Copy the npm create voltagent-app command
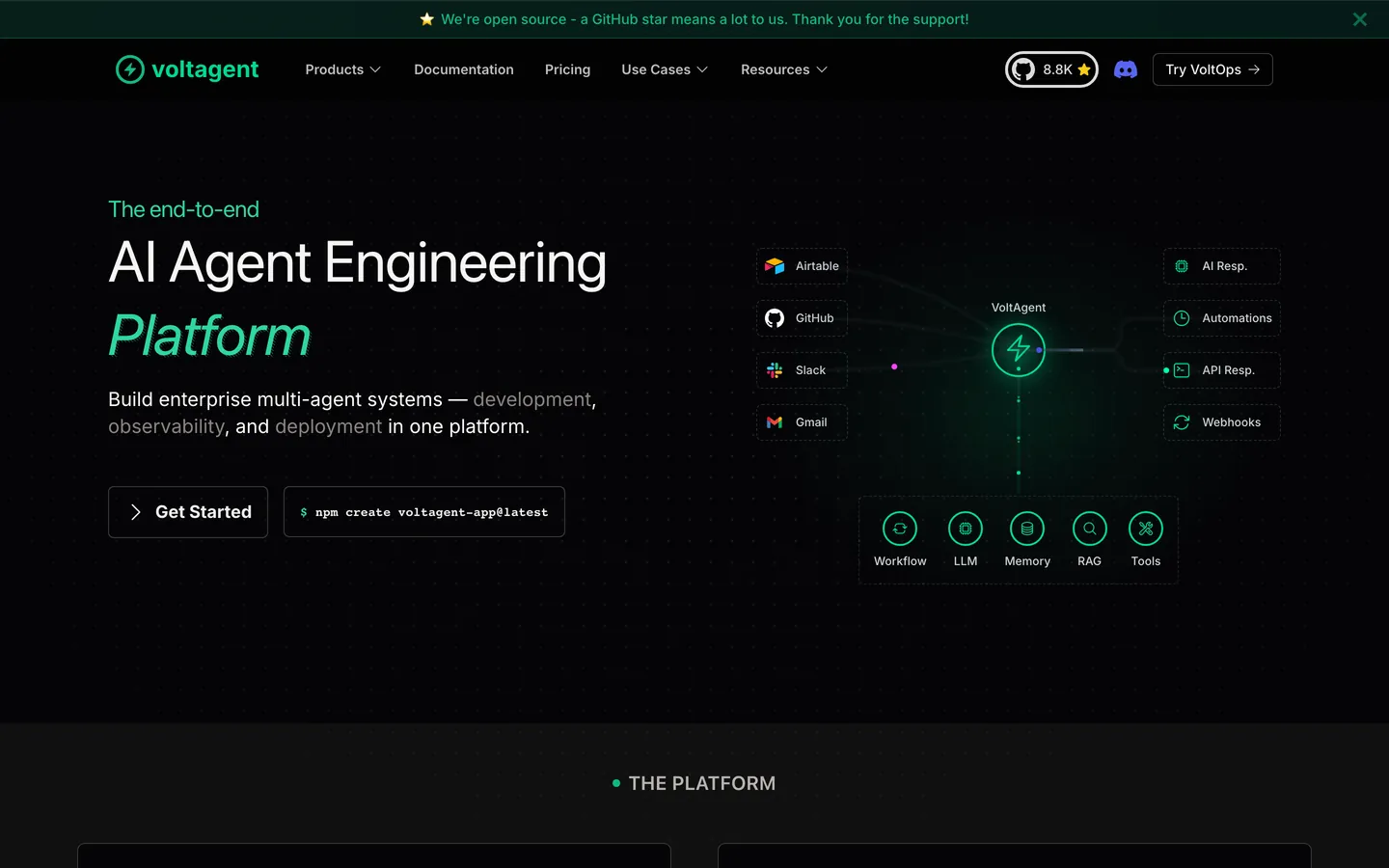Viewport: 1389px width, 868px height. point(424,512)
